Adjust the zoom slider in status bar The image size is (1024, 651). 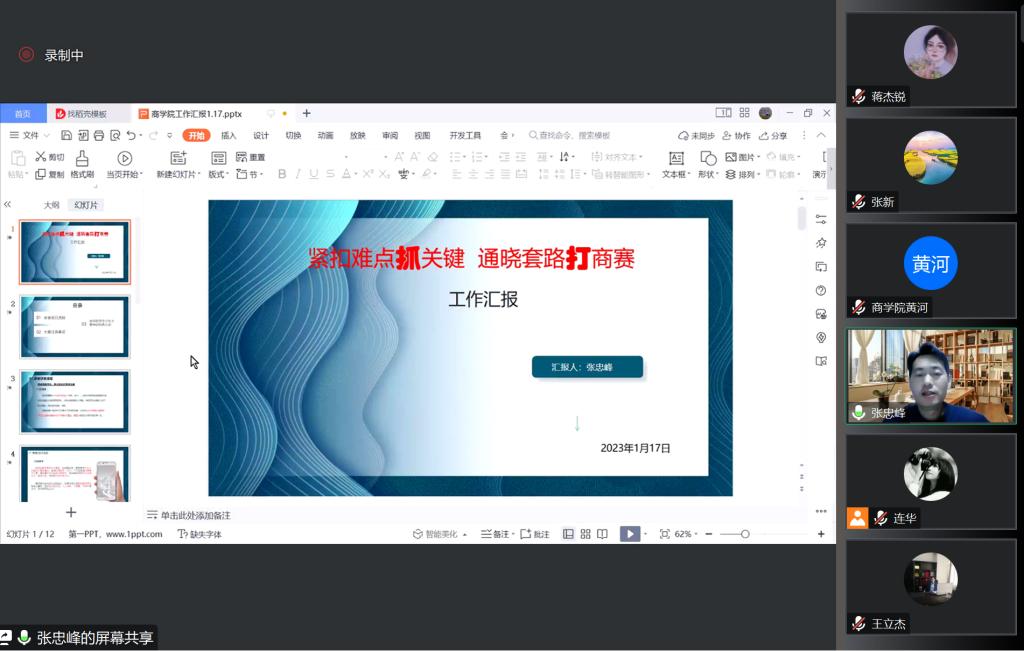coord(745,534)
